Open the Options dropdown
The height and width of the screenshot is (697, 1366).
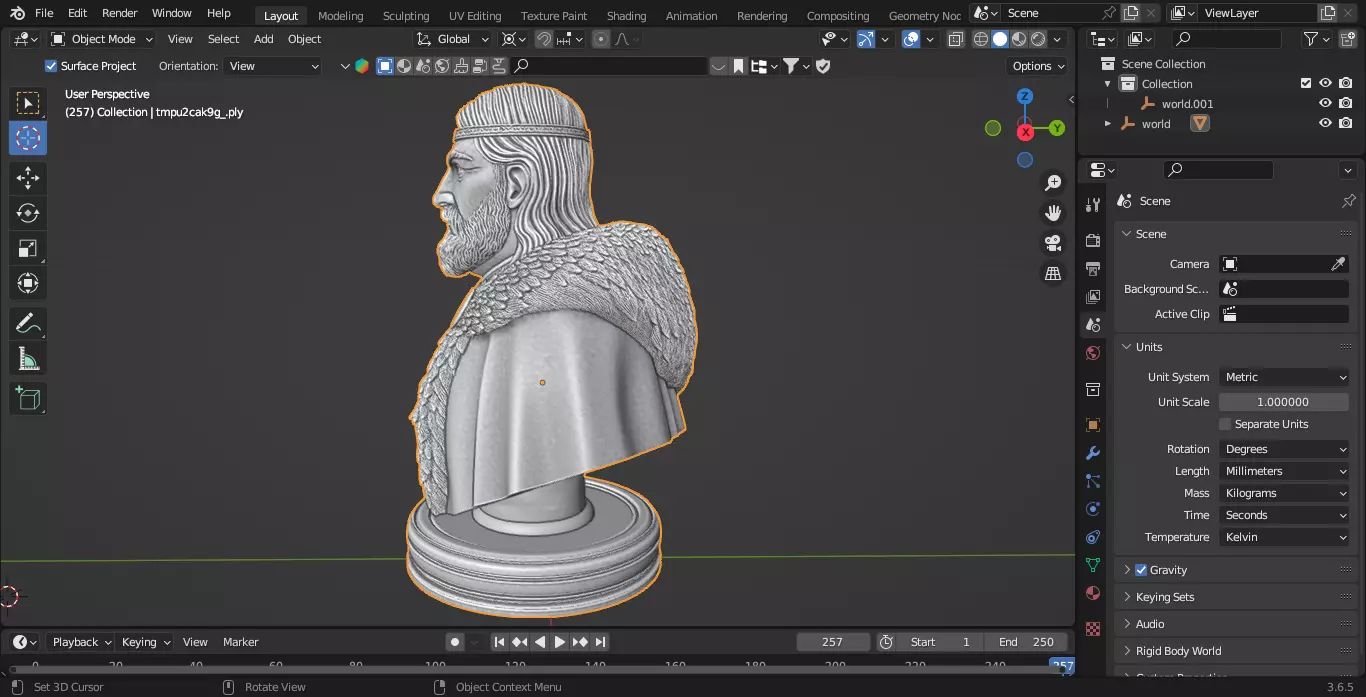[x=1038, y=66]
